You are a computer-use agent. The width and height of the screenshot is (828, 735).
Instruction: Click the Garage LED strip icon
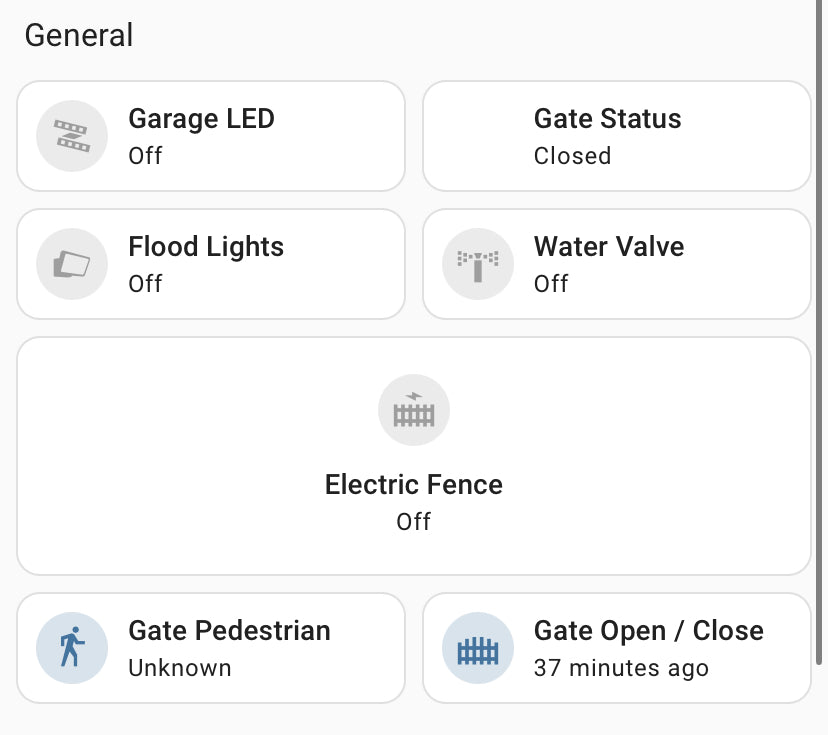click(72, 136)
